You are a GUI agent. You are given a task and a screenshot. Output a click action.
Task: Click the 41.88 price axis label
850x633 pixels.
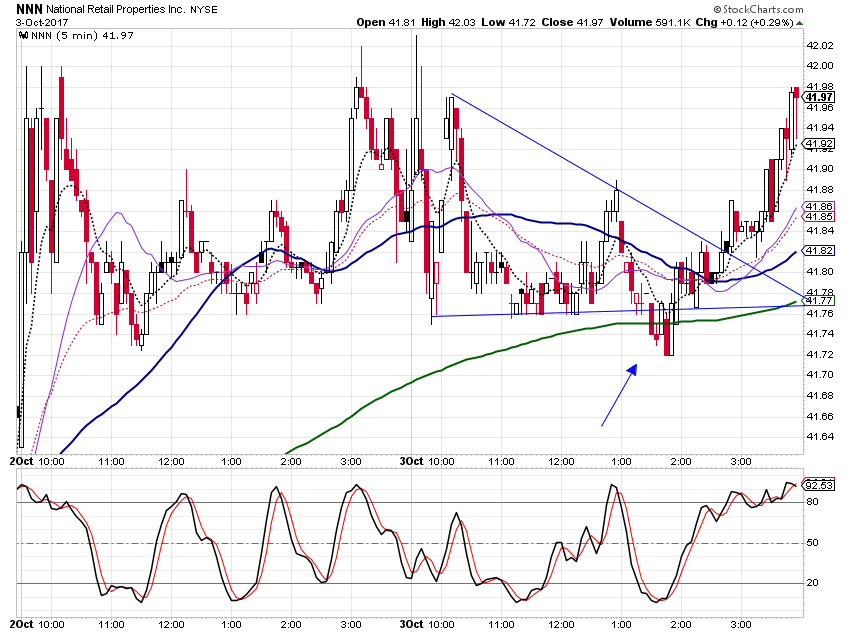click(x=820, y=190)
